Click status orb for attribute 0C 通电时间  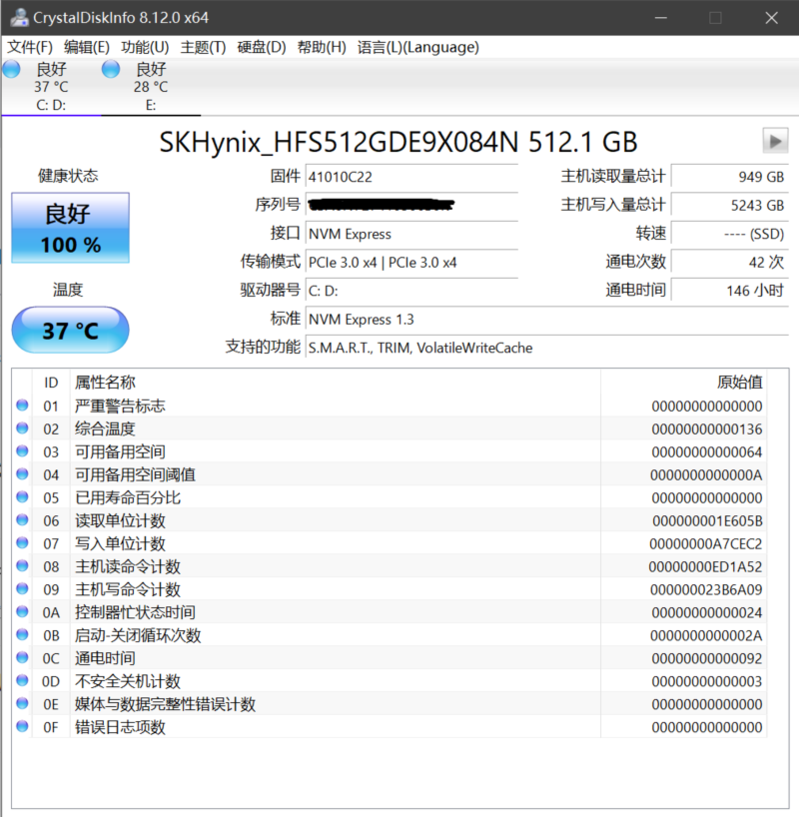click(22, 658)
